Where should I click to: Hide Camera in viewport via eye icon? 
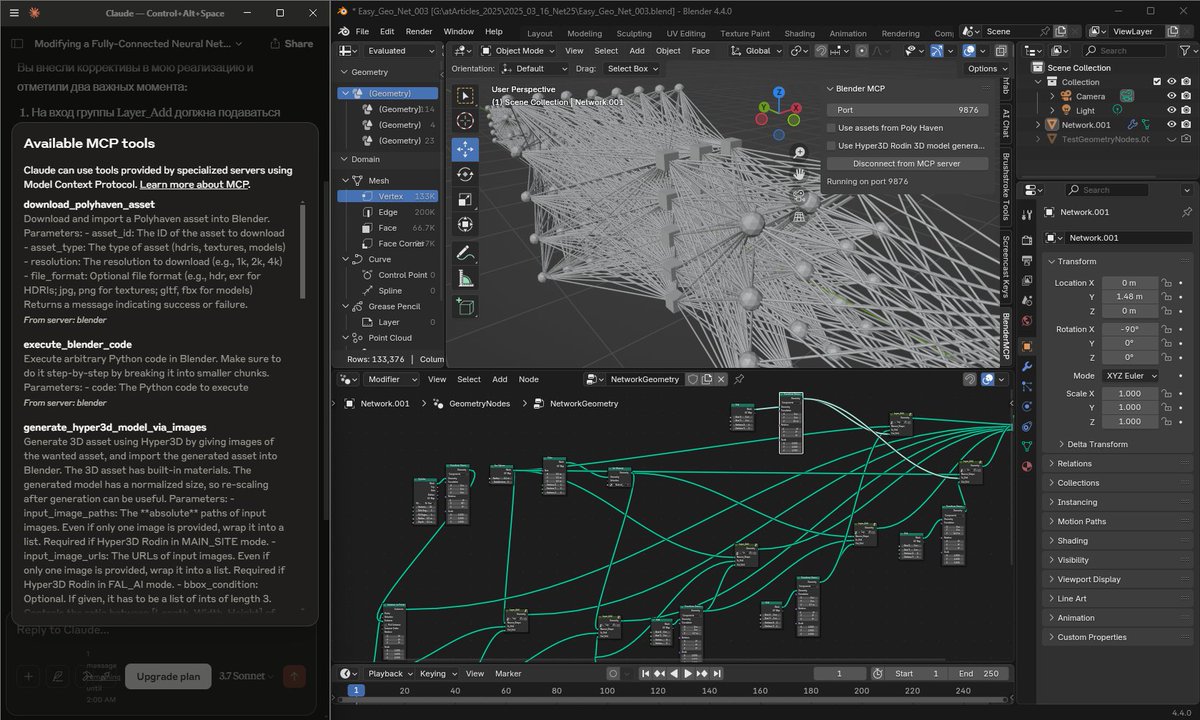[x=1172, y=96]
